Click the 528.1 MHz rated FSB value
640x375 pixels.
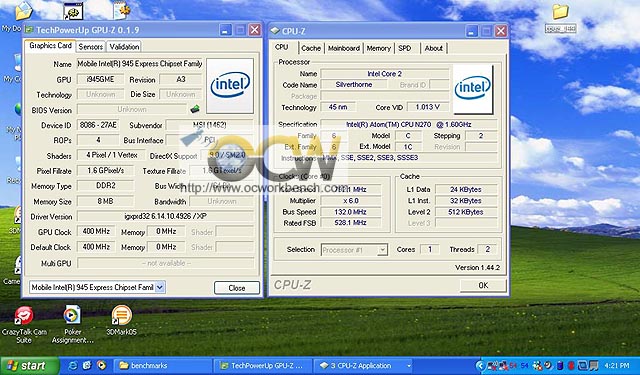click(351, 223)
